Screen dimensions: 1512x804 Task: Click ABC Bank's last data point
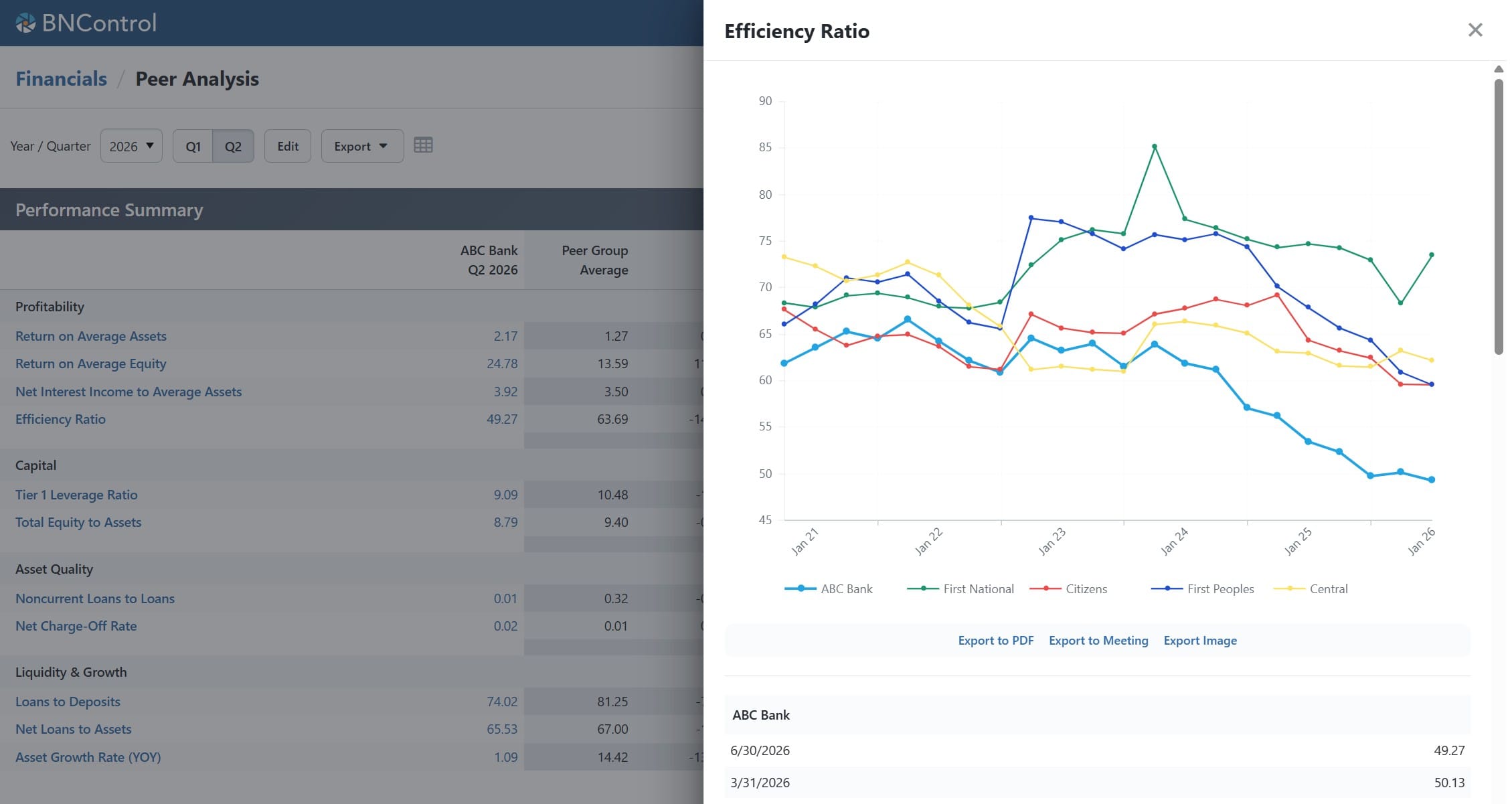point(1432,479)
